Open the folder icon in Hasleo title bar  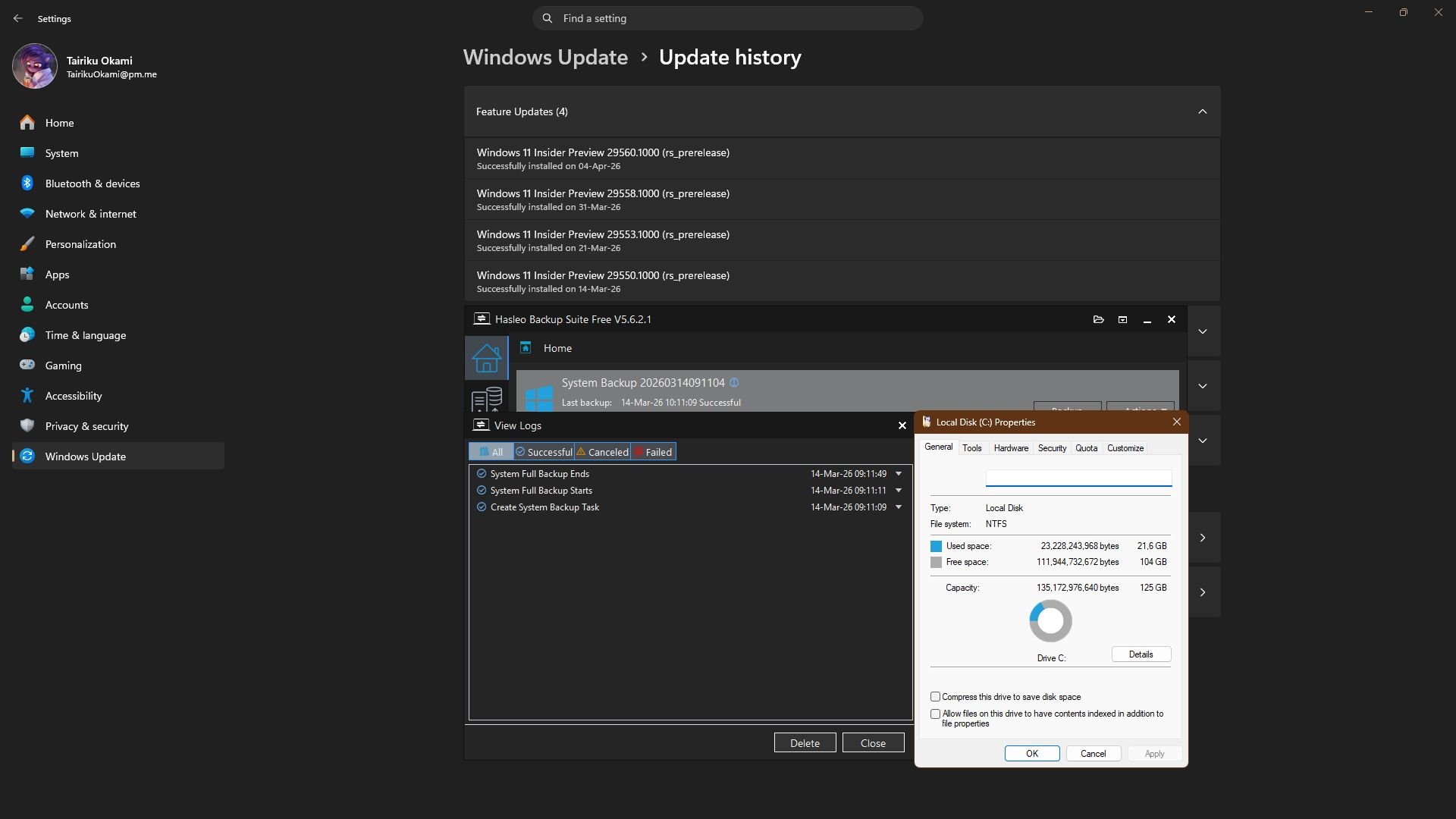tap(1098, 319)
